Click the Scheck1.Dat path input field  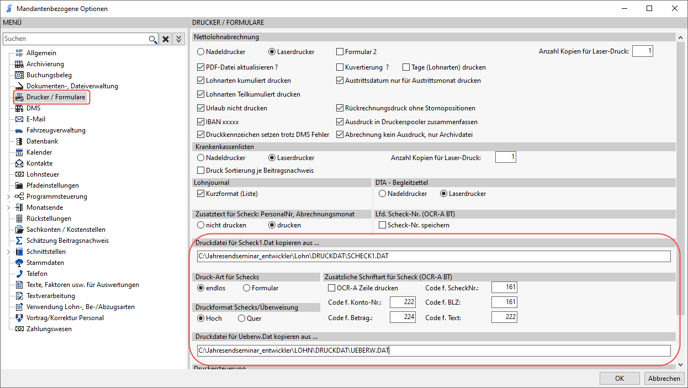434,256
